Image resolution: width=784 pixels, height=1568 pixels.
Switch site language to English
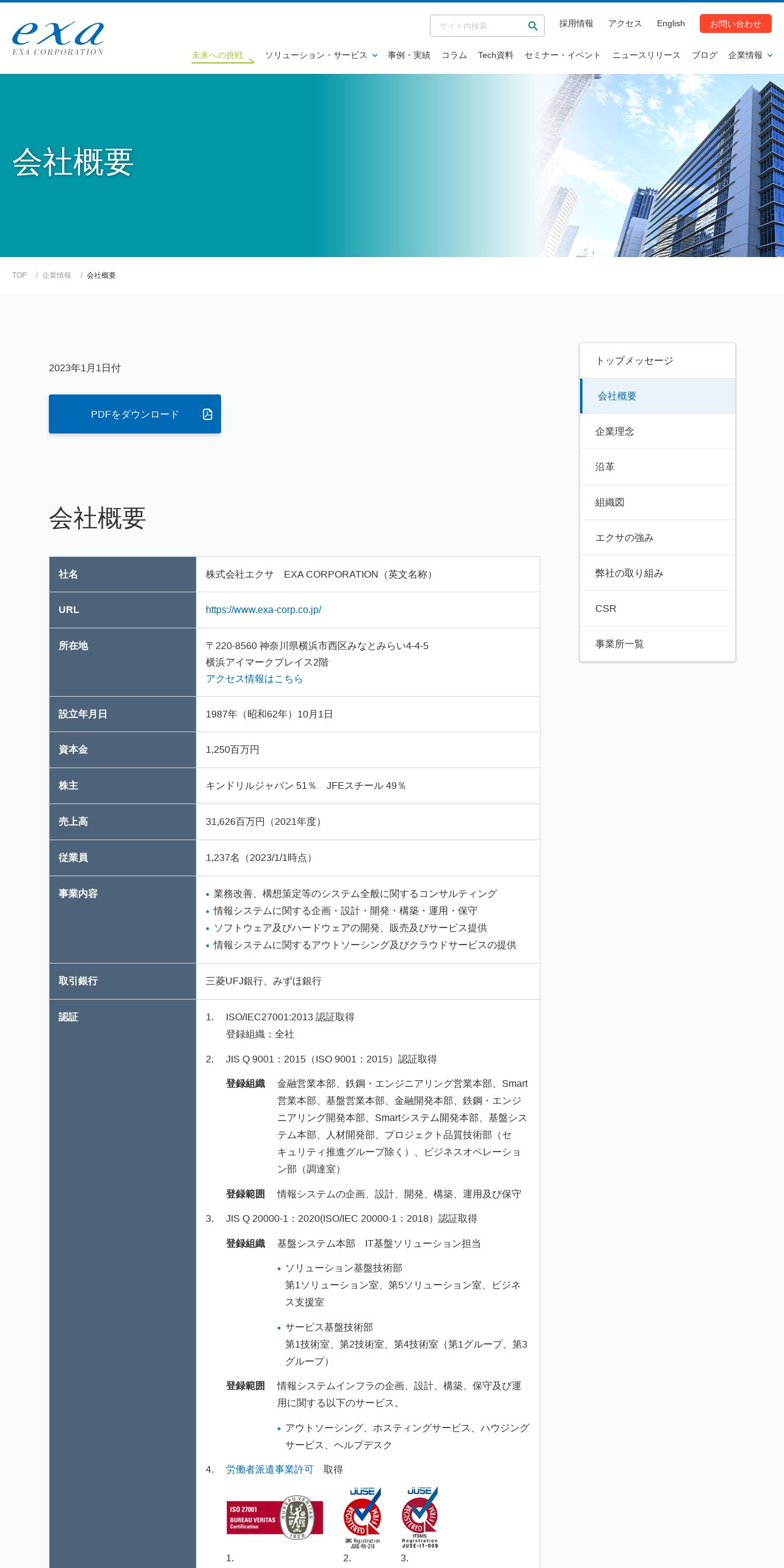pyautogui.click(x=671, y=23)
